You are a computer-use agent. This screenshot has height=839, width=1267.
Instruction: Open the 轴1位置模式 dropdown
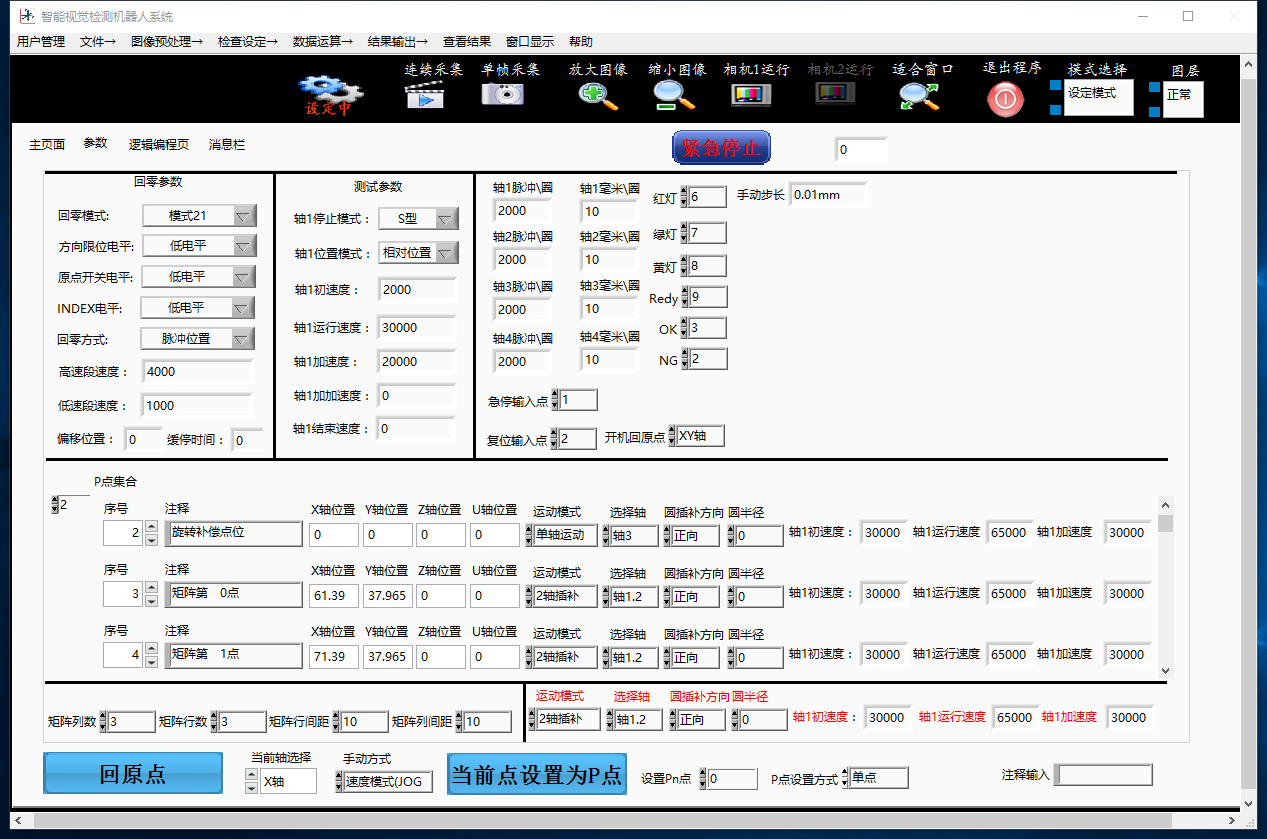(x=418, y=252)
